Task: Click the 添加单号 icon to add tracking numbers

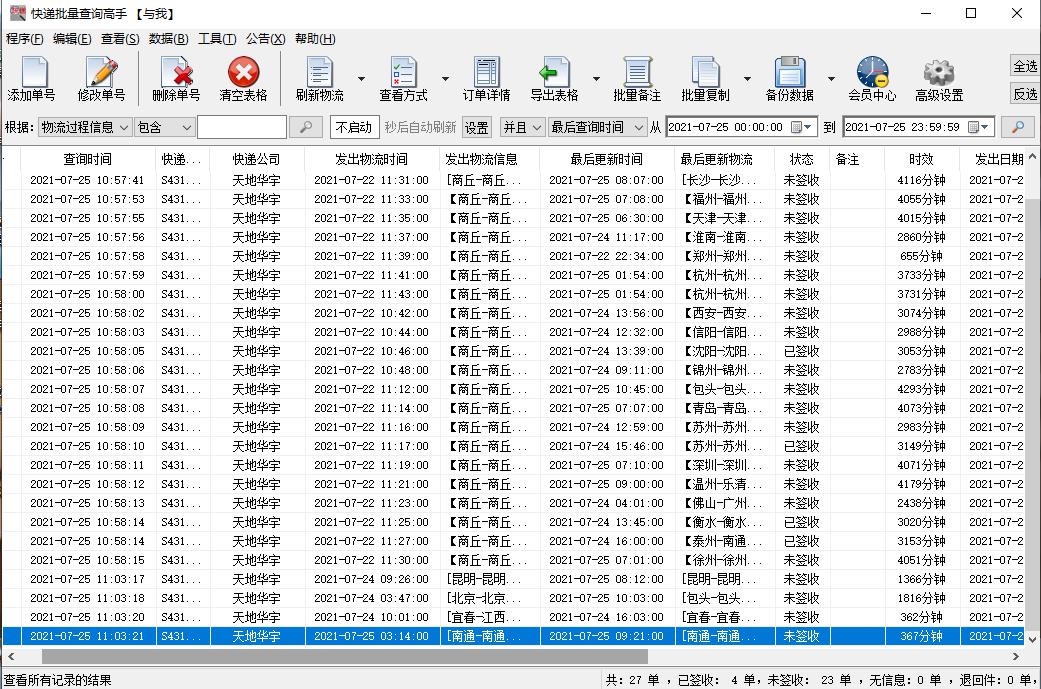Action: (x=33, y=78)
